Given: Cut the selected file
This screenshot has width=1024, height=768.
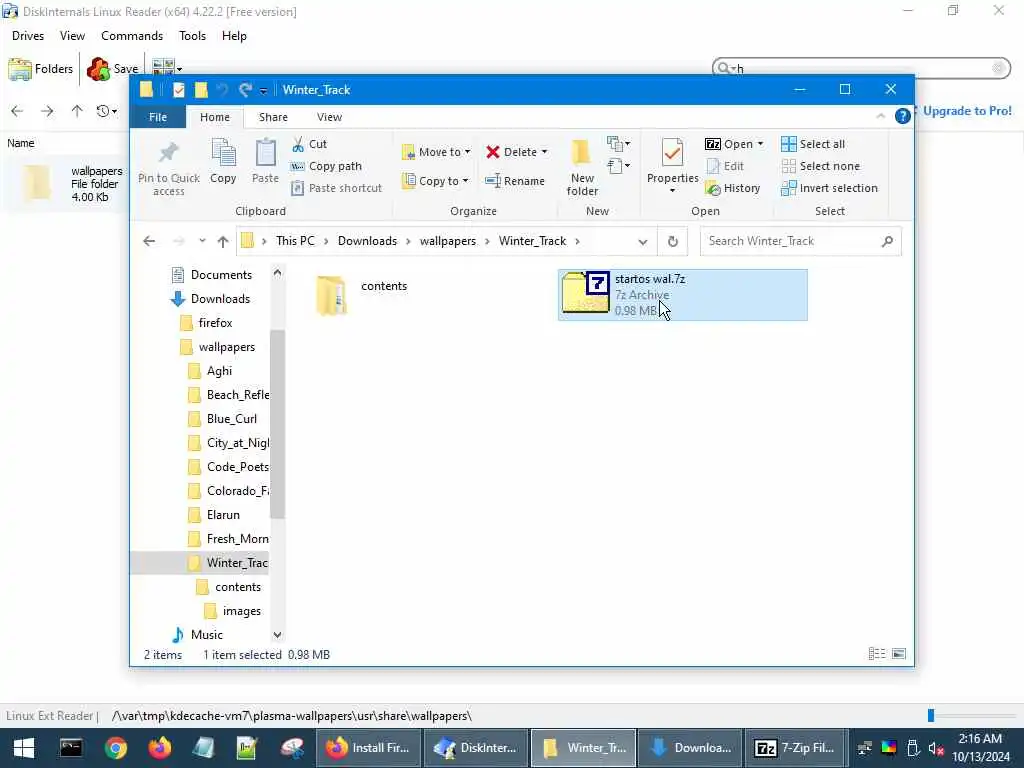Looking at the screenshot, I should pos(310,144).
